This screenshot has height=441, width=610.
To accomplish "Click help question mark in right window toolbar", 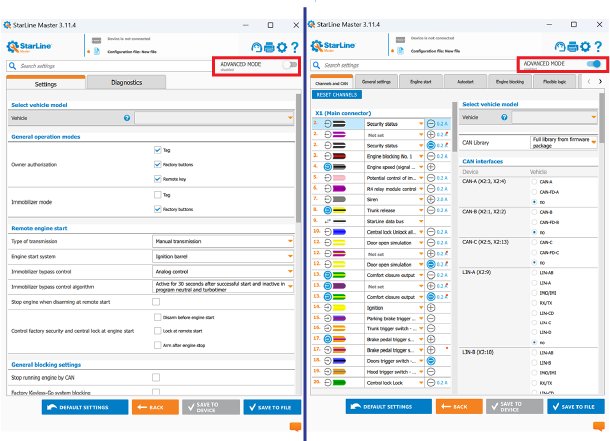I will (x=598, y=47).
